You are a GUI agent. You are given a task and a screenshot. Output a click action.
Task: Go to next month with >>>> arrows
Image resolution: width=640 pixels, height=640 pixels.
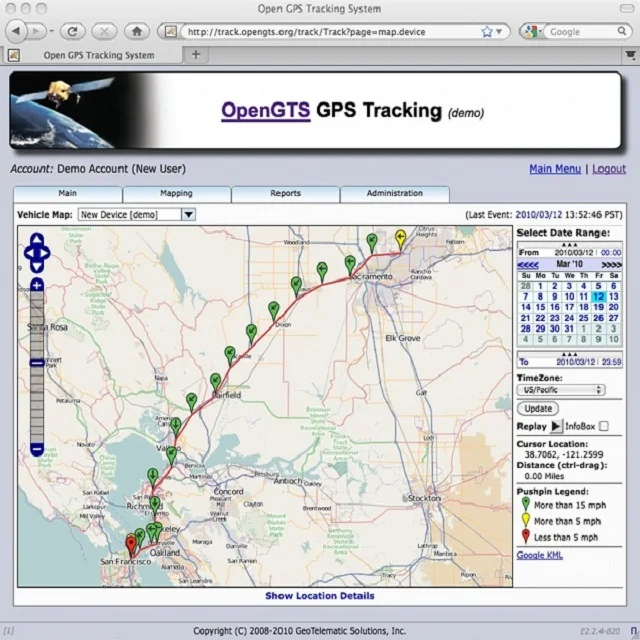(611, 265)
